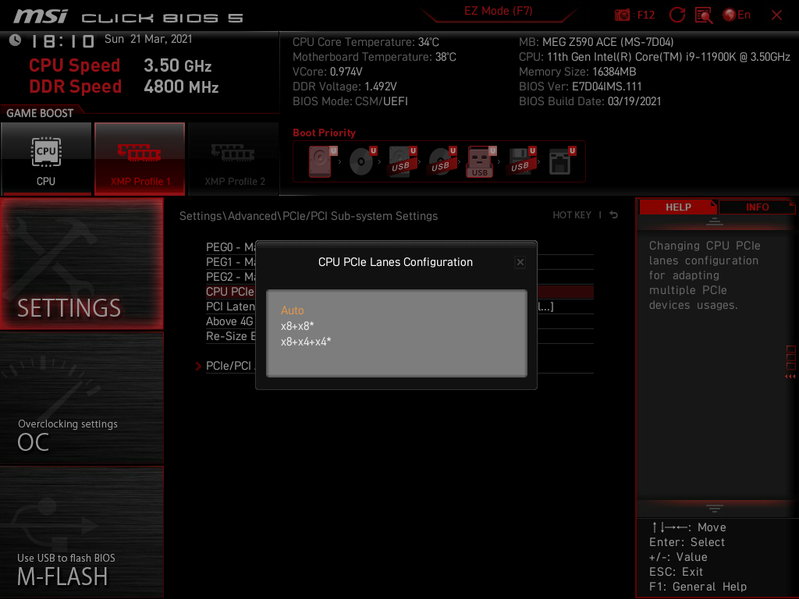Click the help panel scroll-up handle
The image size is (799, 599).
[x=714, y=221]
